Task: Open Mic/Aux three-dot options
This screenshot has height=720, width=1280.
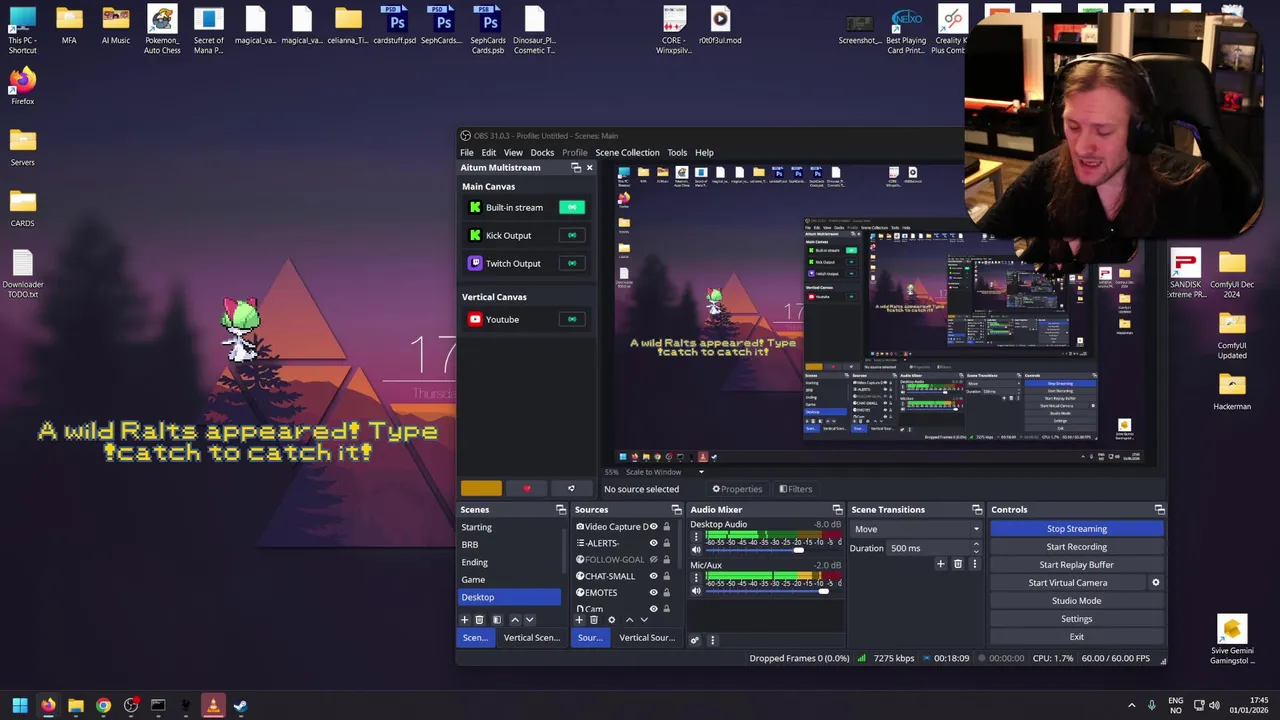Action: [x=696, y=578]
